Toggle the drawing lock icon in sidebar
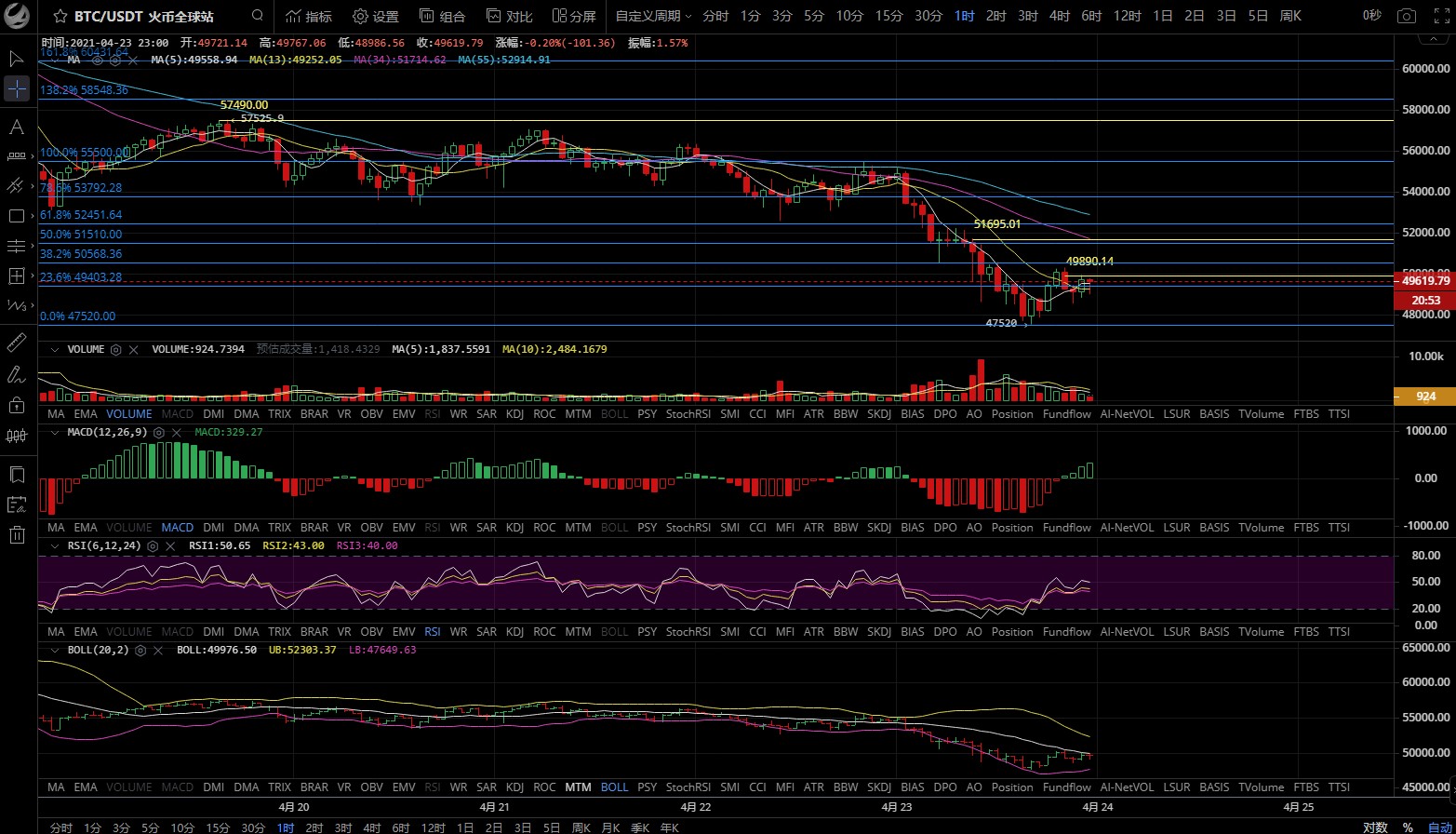The image size is (1456, 834). click(x=17, y=405)
